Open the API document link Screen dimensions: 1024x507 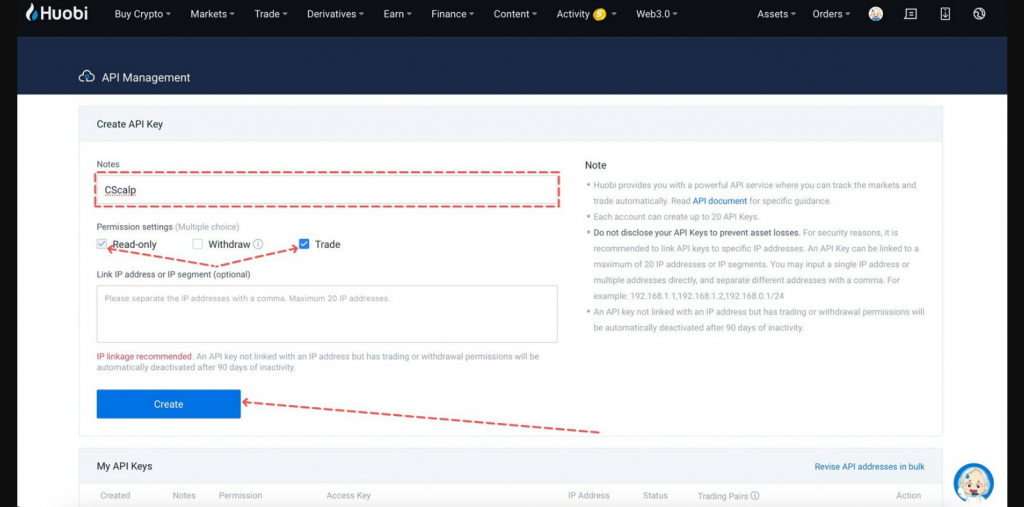point(719,201)
